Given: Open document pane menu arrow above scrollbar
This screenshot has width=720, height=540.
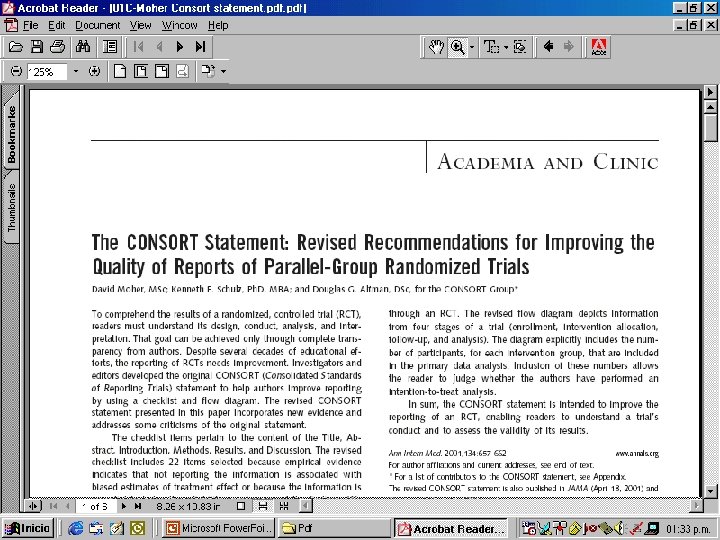Looking at the screenshot, I should point(710,92).
